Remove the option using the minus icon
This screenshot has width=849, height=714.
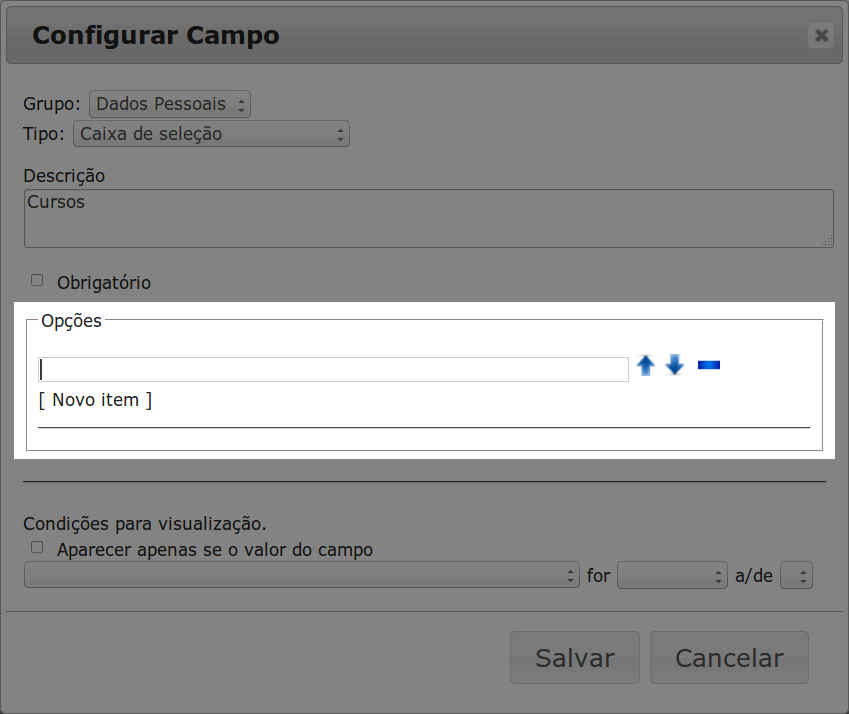(x=709, y=365)
